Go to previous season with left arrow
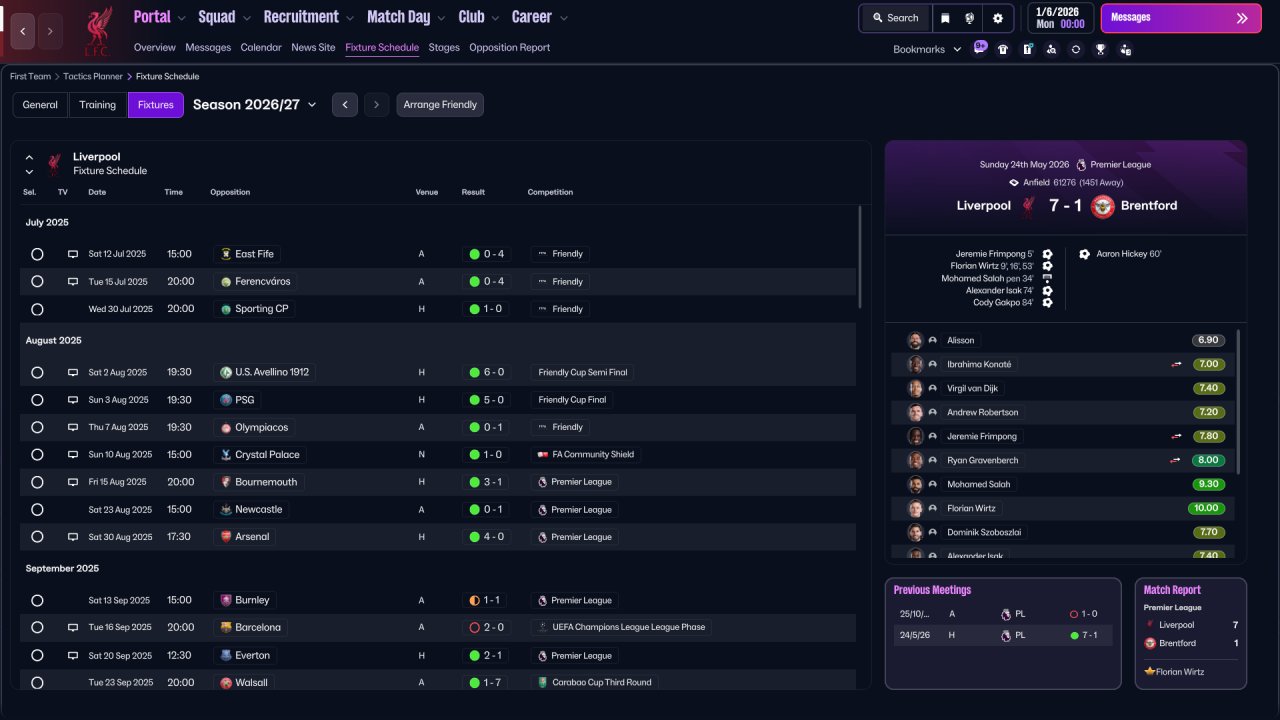This screenshot has height=720, width=1280. click(345, 105)
